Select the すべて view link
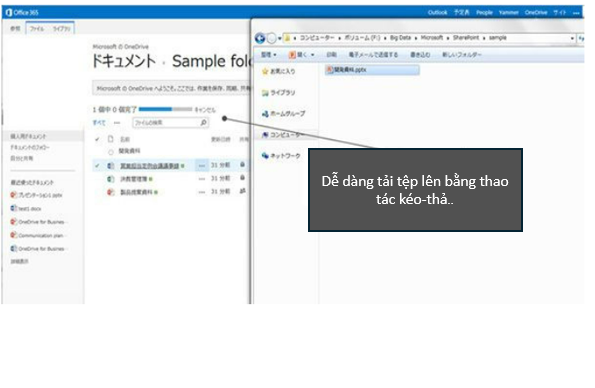Viewport: 595px width, 388px height. coord(99,122)
